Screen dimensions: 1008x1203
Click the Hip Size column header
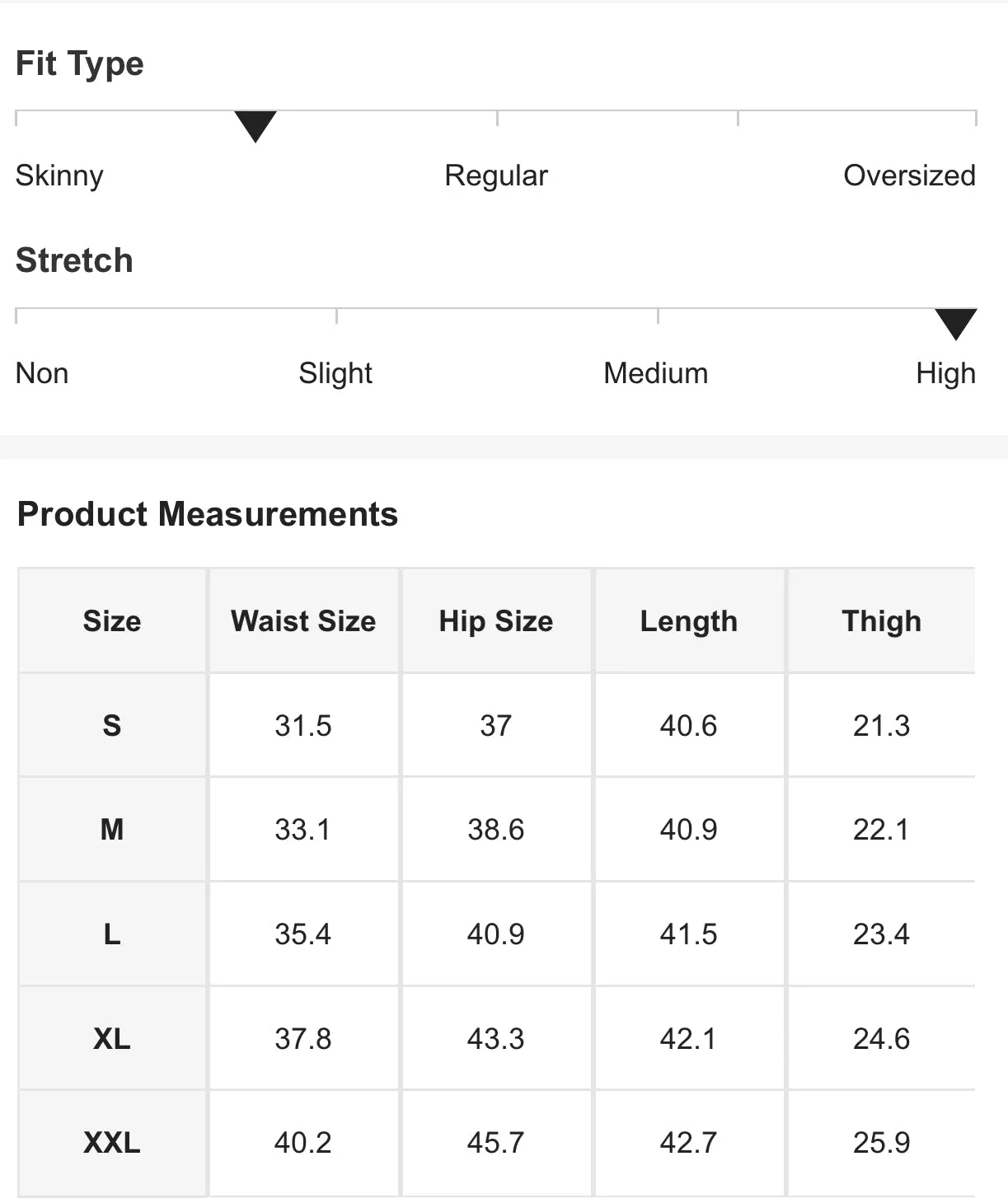point(496,621)
